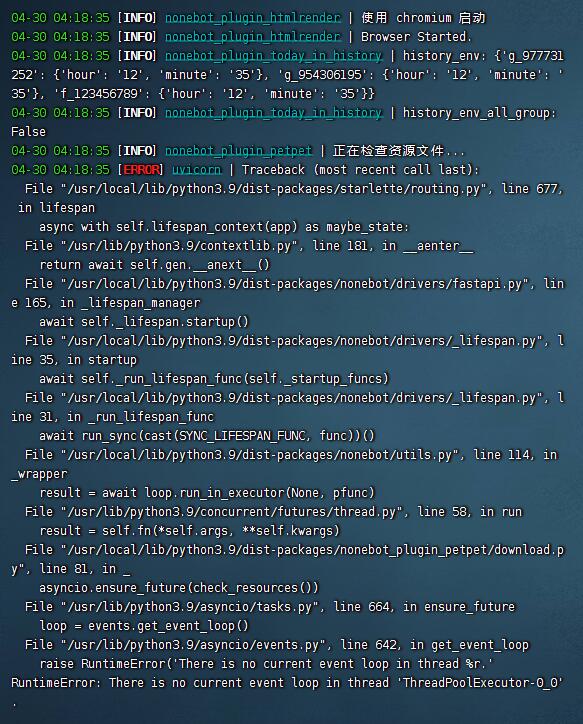Click the 'False' value under history_env_all_group

(29, 132)
